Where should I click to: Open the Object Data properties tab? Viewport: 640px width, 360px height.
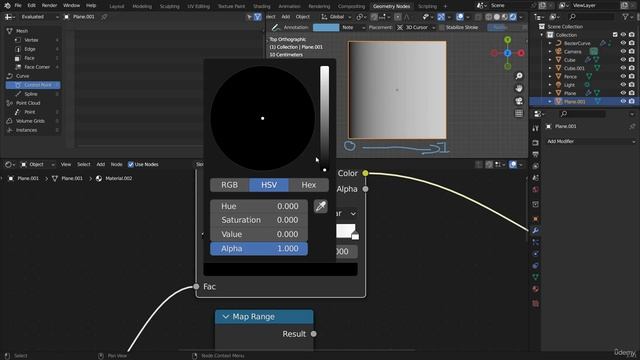535,277
